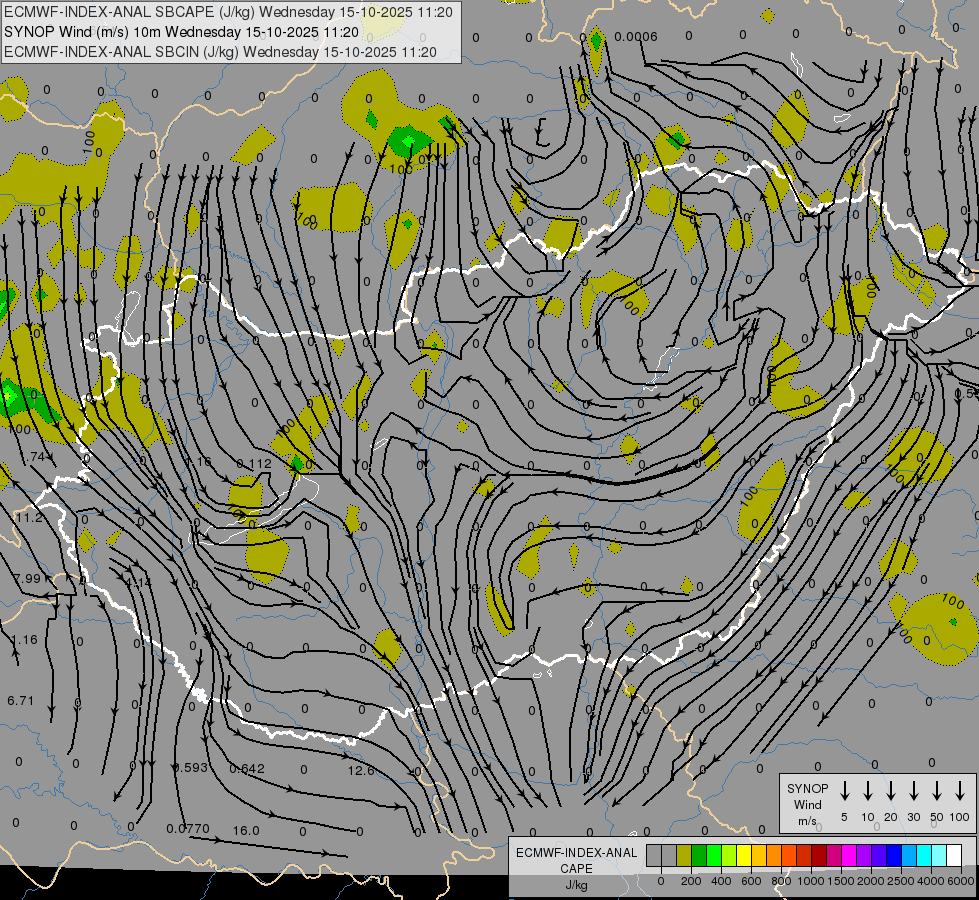The width and height of the screenshot is (979, 900).
Task: Pick the white CAPE legend swatch
Action: [x=955, y=856]
